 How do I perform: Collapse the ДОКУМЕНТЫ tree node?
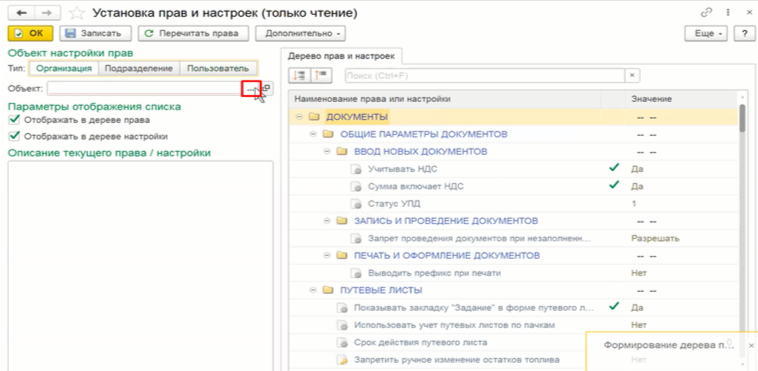click(x=298, y=117)
